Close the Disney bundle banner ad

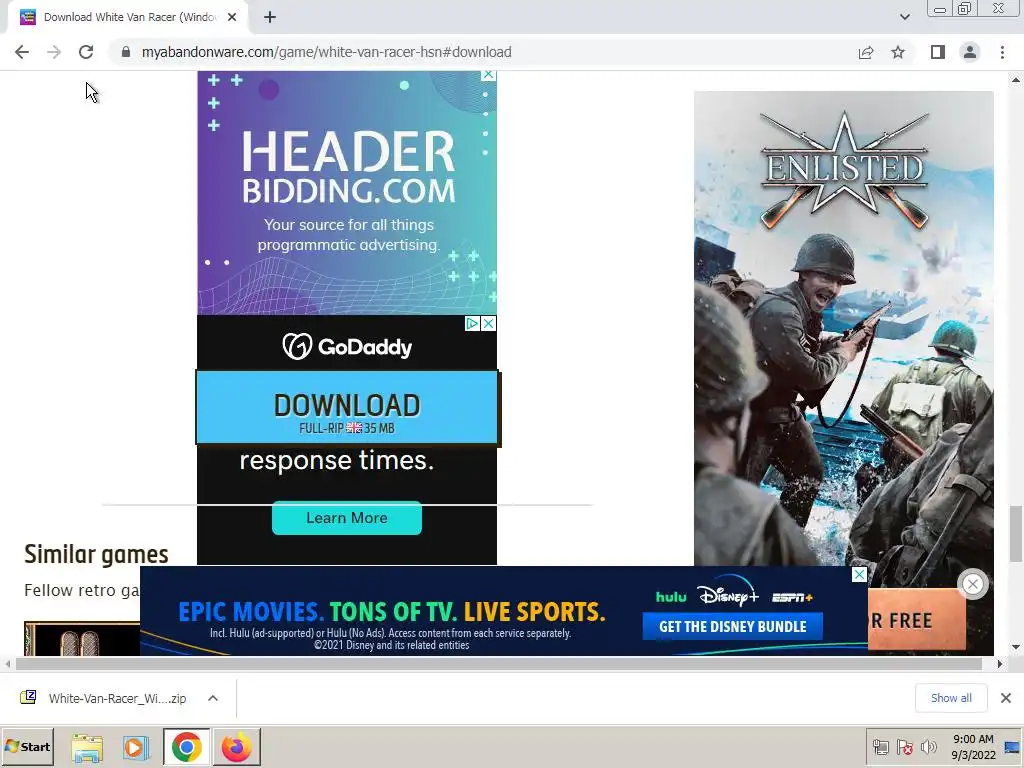click(x=859, y=574)
